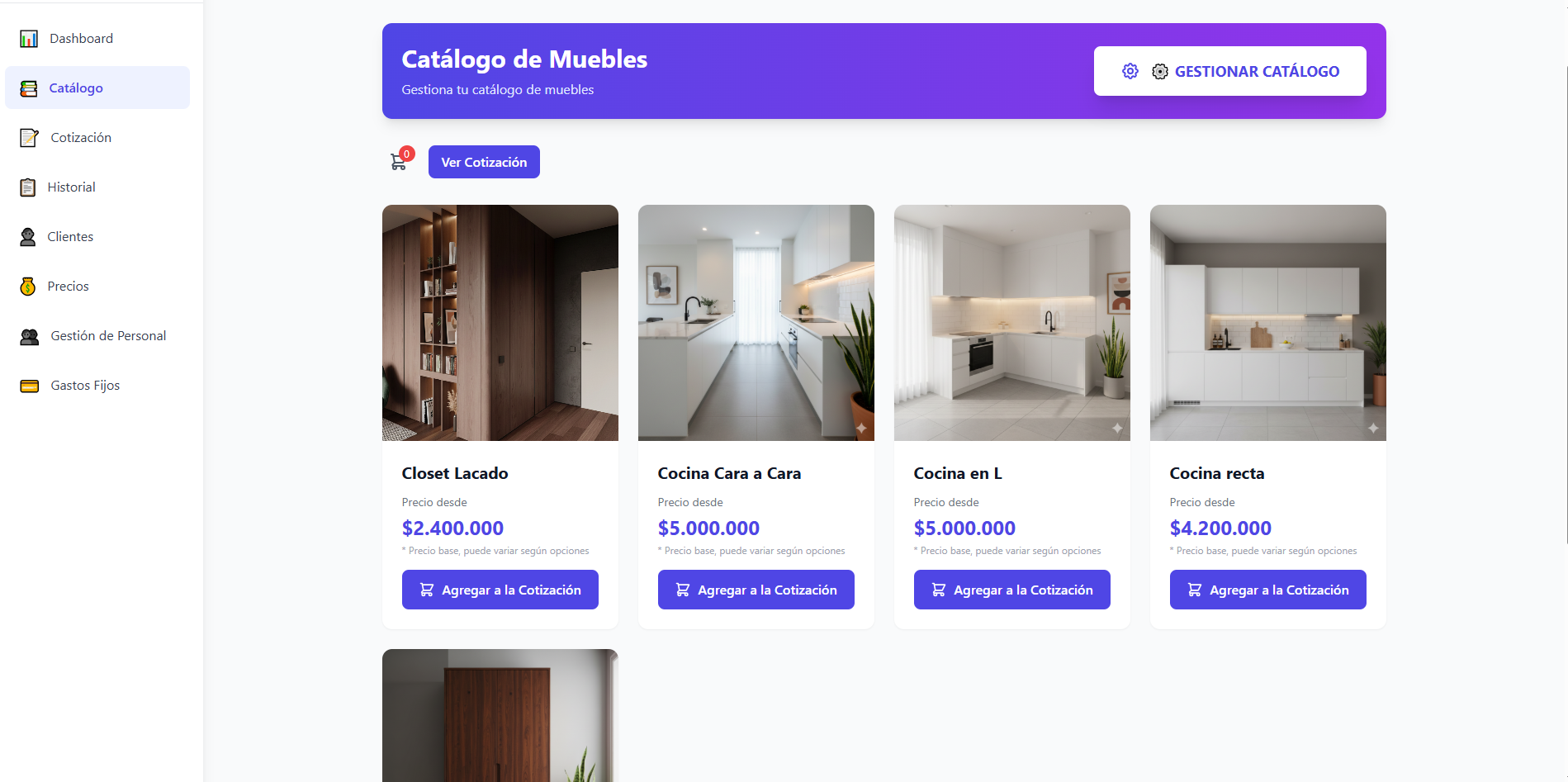Click the shopping cart icon with badge
Image resolution: width=1568 pixels, height=782 pixels.
tap(401, 159)
